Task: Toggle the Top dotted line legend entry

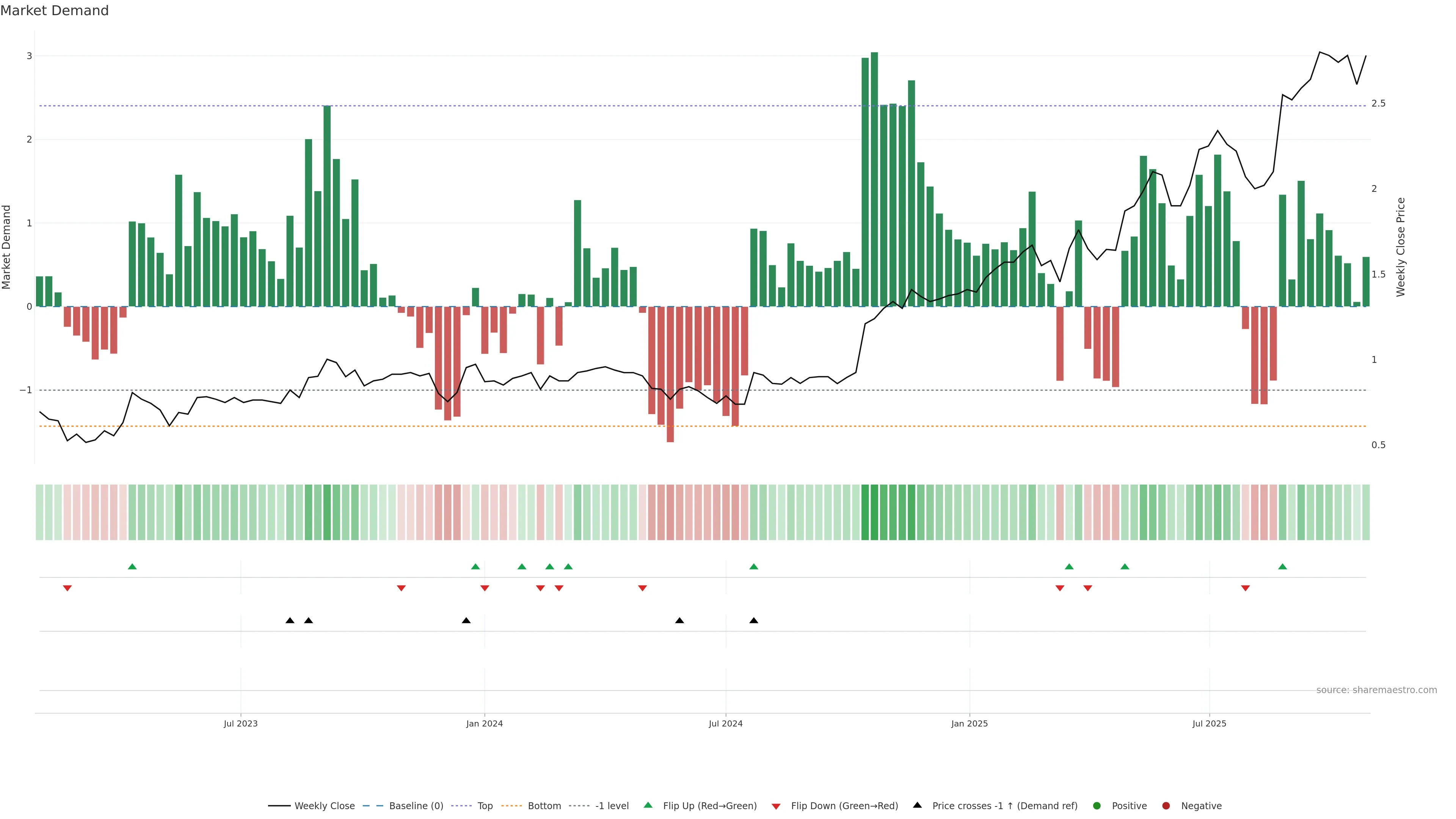Action: pos(485,805)
